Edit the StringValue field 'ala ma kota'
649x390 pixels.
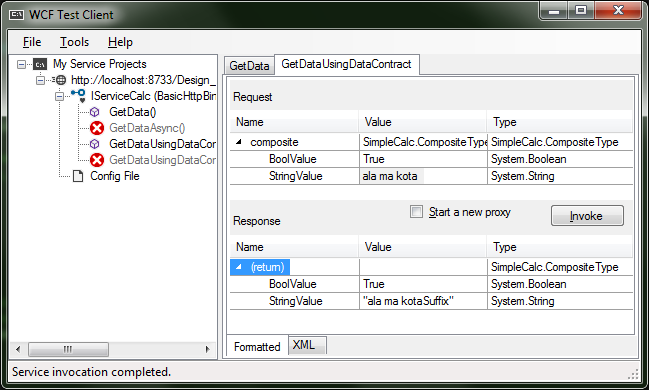click(423, 176)
